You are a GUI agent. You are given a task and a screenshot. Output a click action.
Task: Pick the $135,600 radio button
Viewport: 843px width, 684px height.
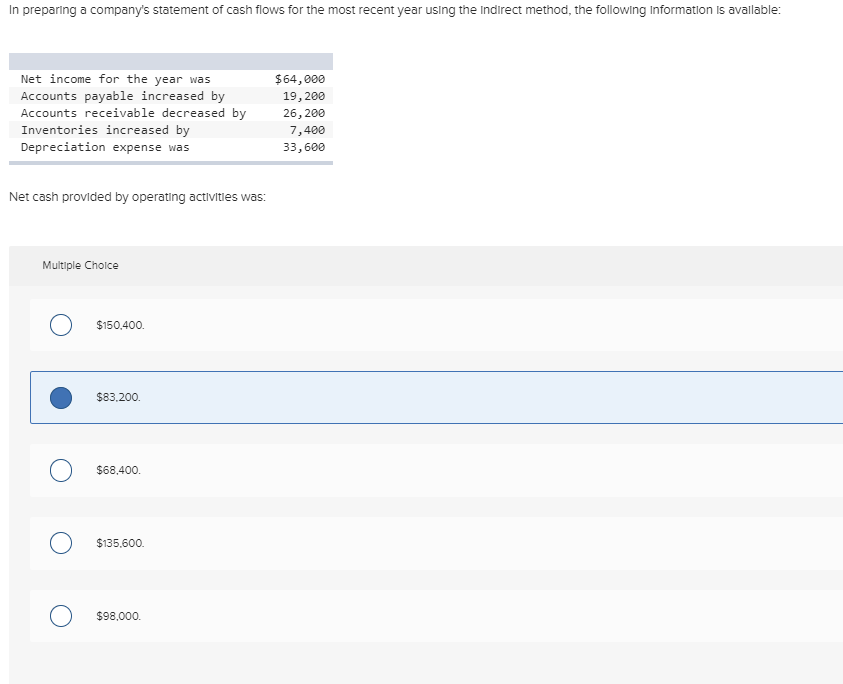(61, 543)
